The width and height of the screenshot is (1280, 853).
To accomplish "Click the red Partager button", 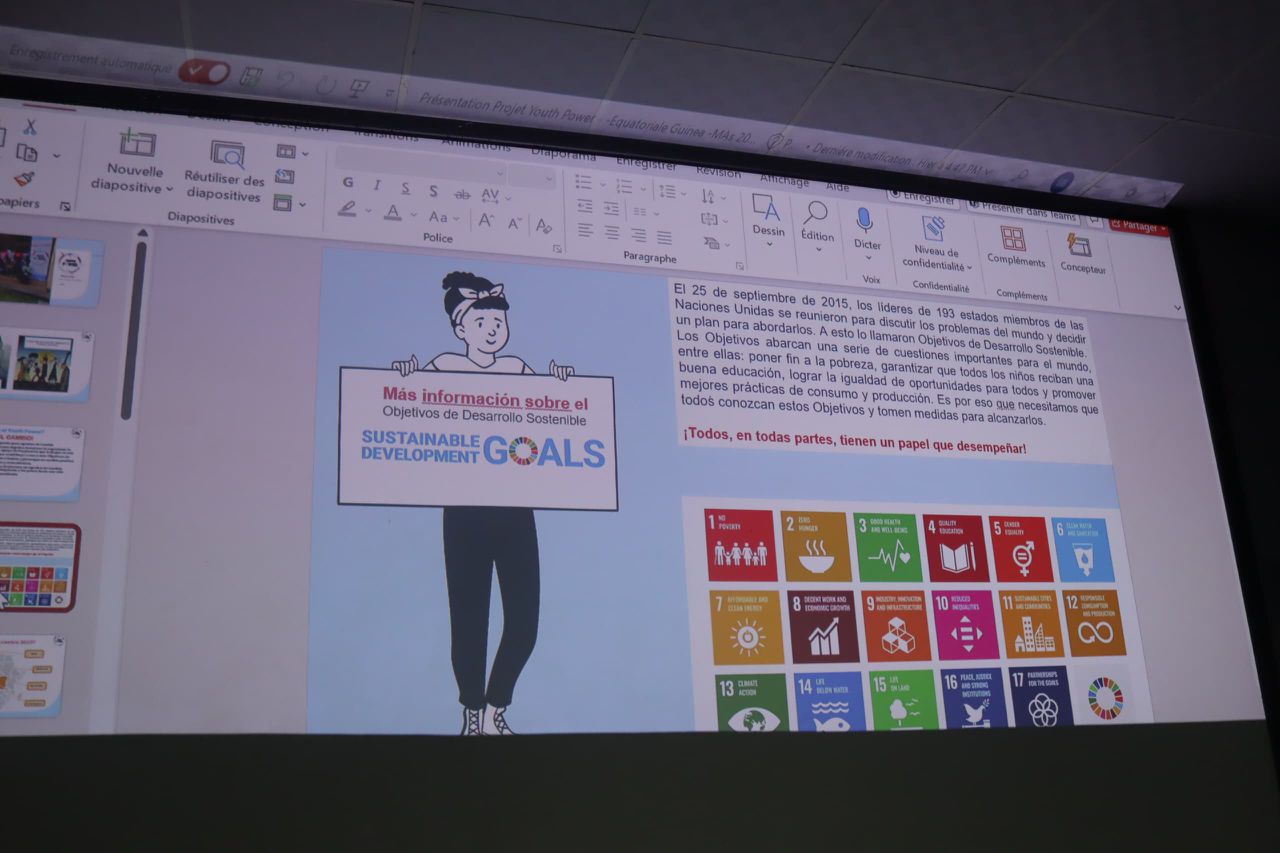I will (x=1138, y=226).
